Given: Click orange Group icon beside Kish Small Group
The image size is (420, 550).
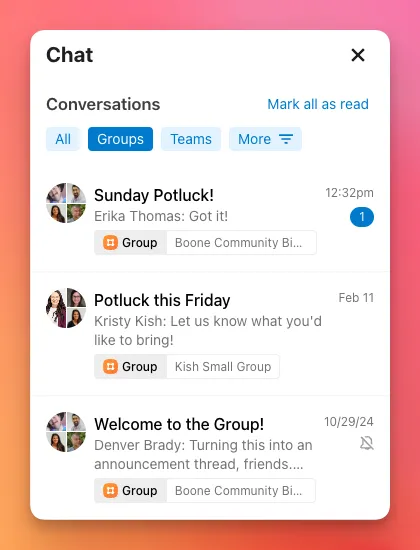Looking at the screenshot, I should 110,367.
